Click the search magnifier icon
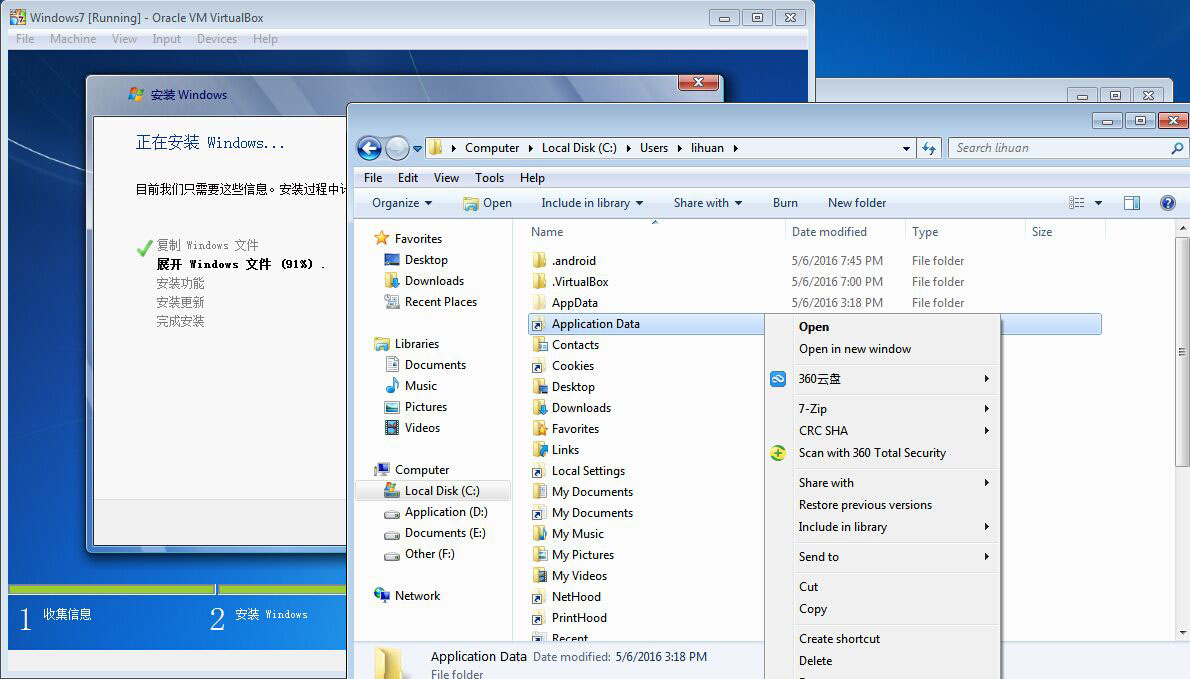This screenshot has height=679, width=1190. 1176,148
